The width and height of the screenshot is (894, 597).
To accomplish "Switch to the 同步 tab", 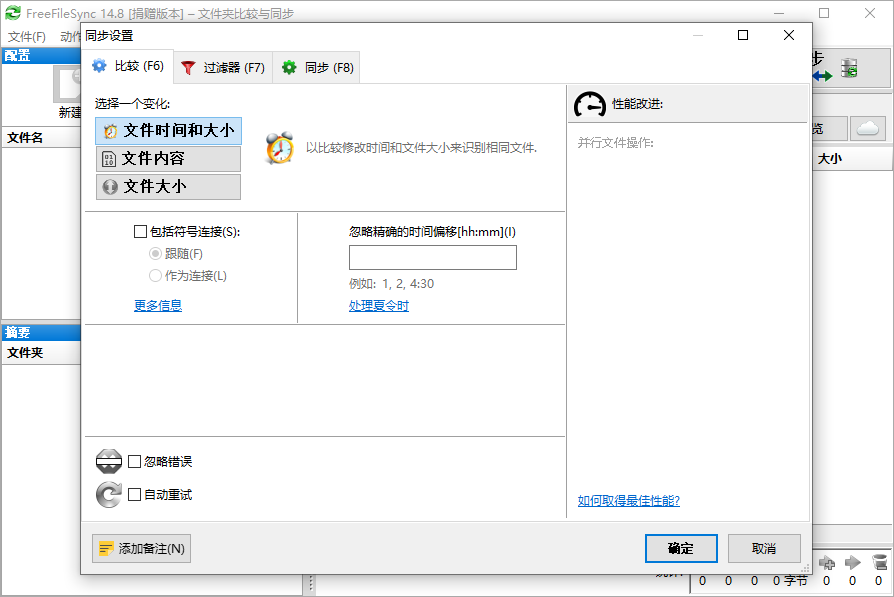I will point(316,67).
